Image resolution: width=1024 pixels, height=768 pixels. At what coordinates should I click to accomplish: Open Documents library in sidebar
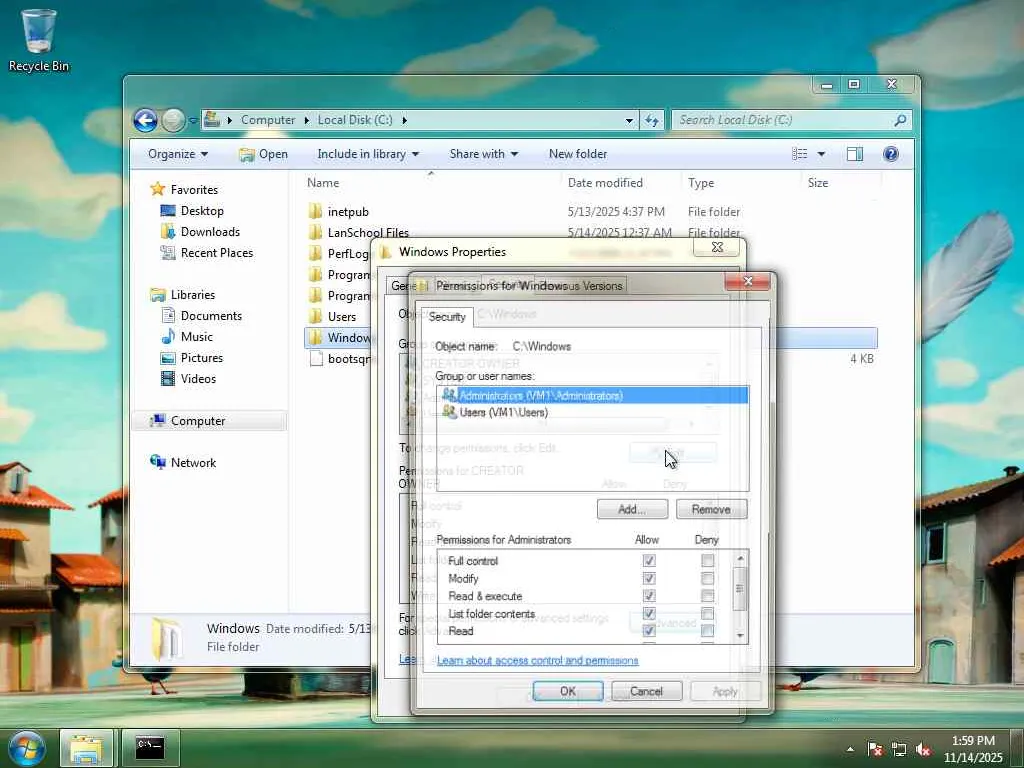[201, 316]
